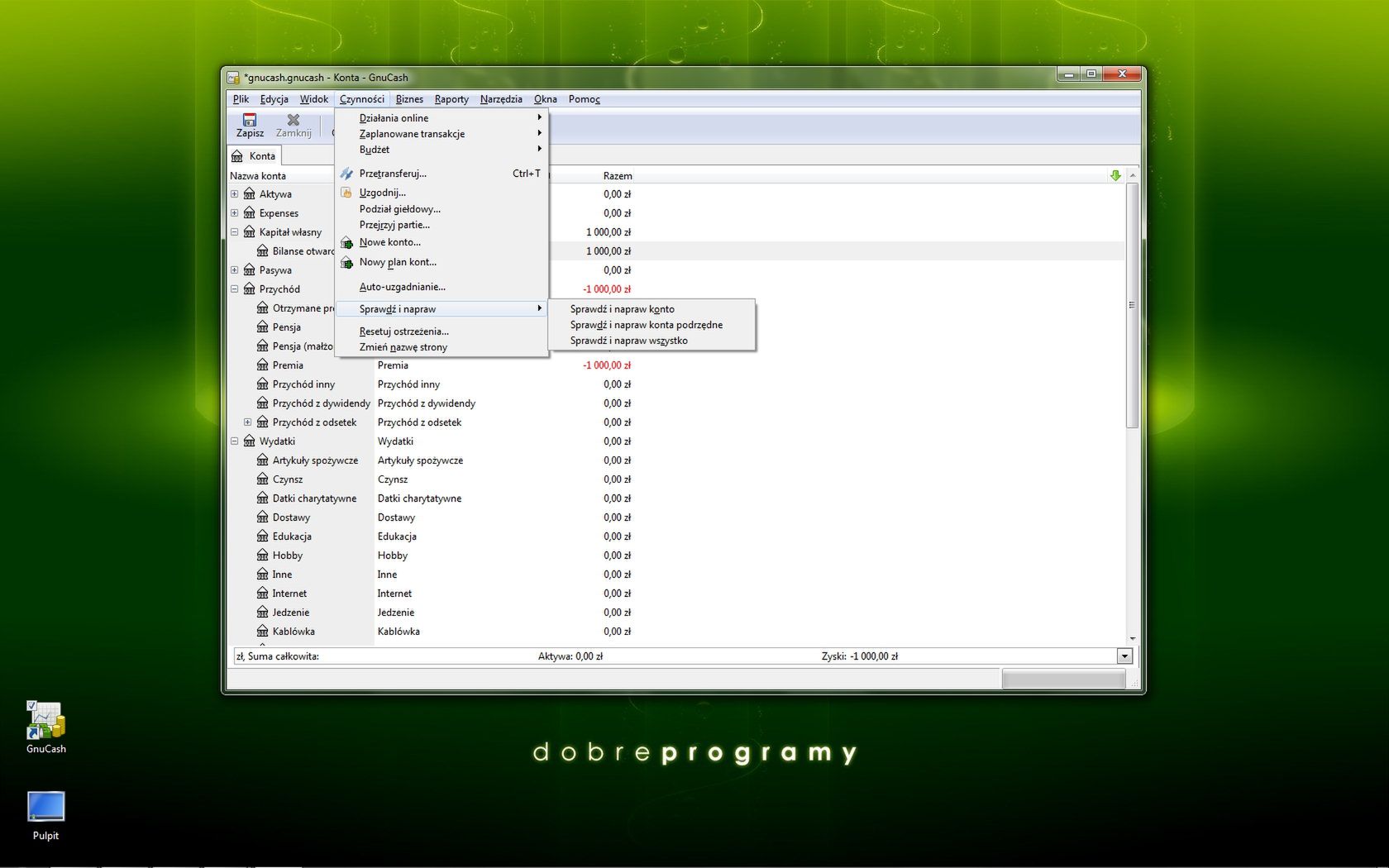The height and width of the screenshot is (868, 1389).
Task: Open the Działania online submenu
Action: coord(442,118)
